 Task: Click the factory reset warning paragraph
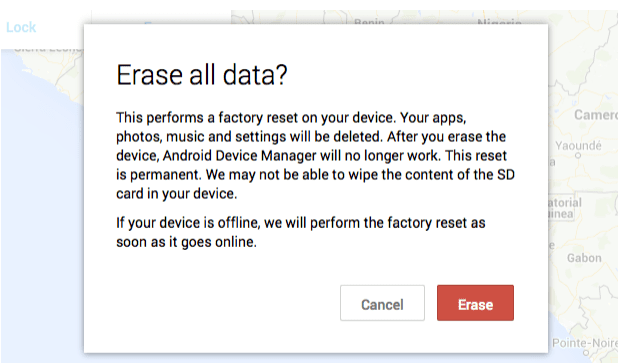(315, 156)
